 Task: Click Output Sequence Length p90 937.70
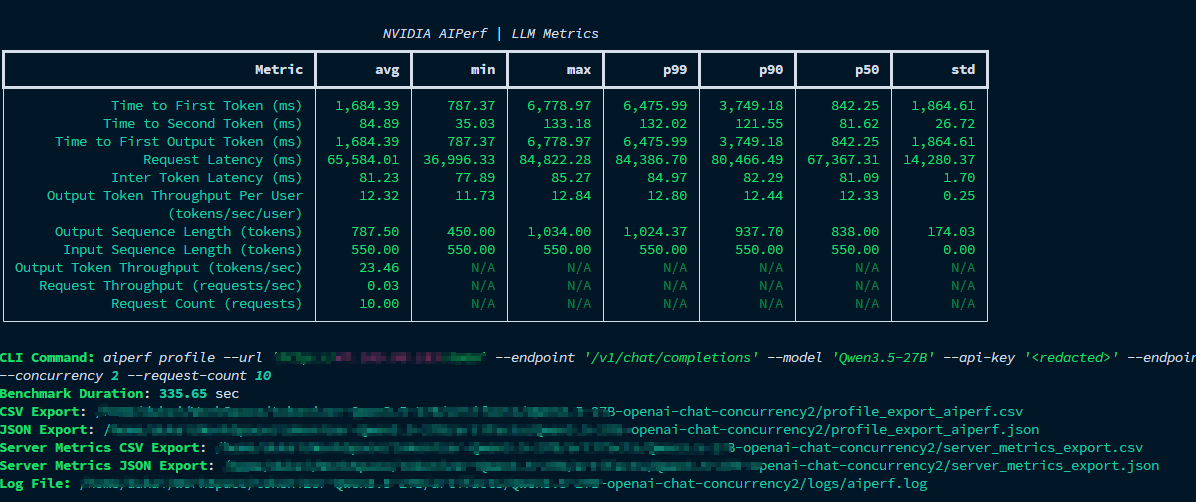pyautogui.click(x=760, y=231)
